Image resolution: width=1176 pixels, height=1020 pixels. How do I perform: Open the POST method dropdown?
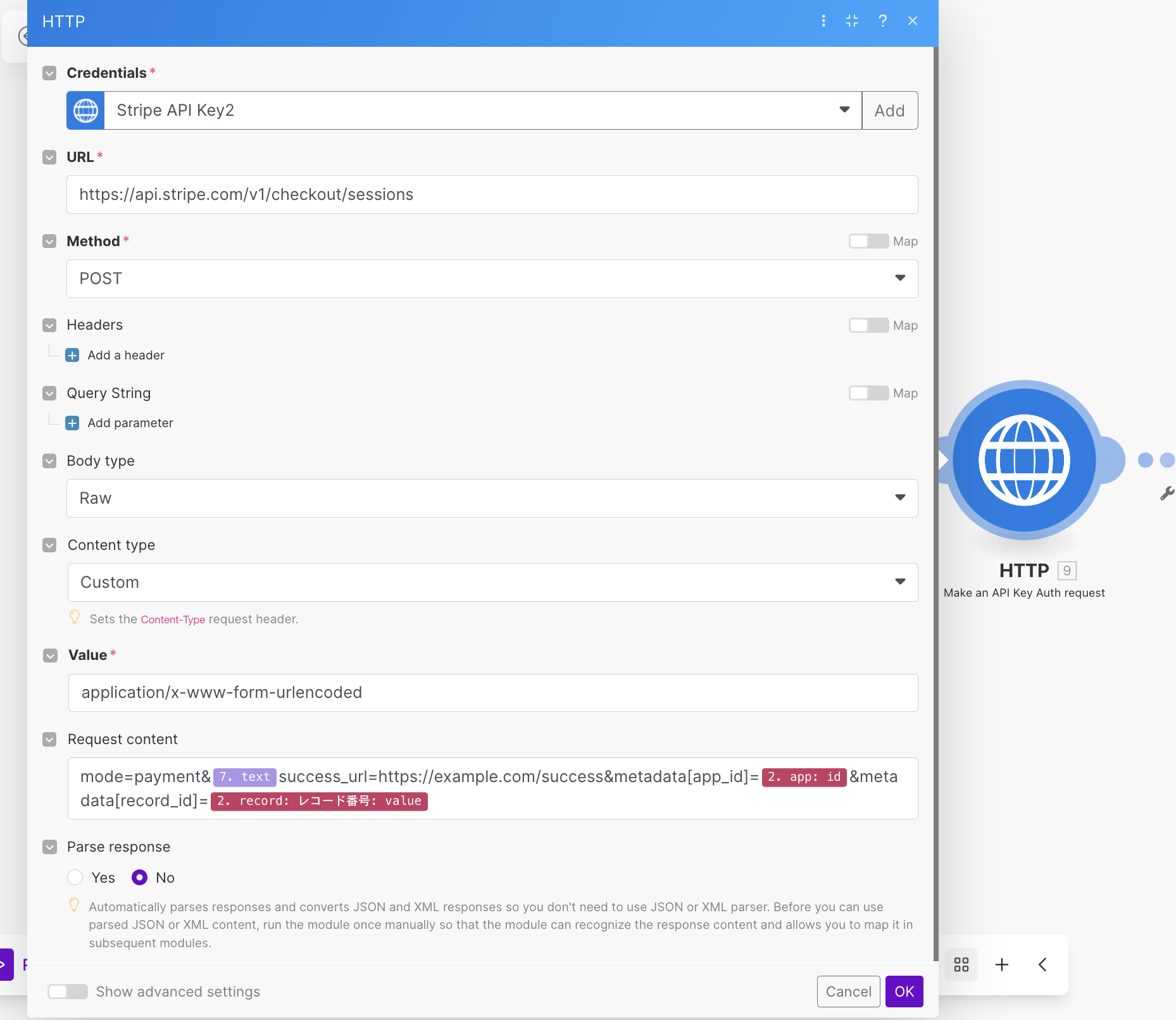click(x=492, y=278)
